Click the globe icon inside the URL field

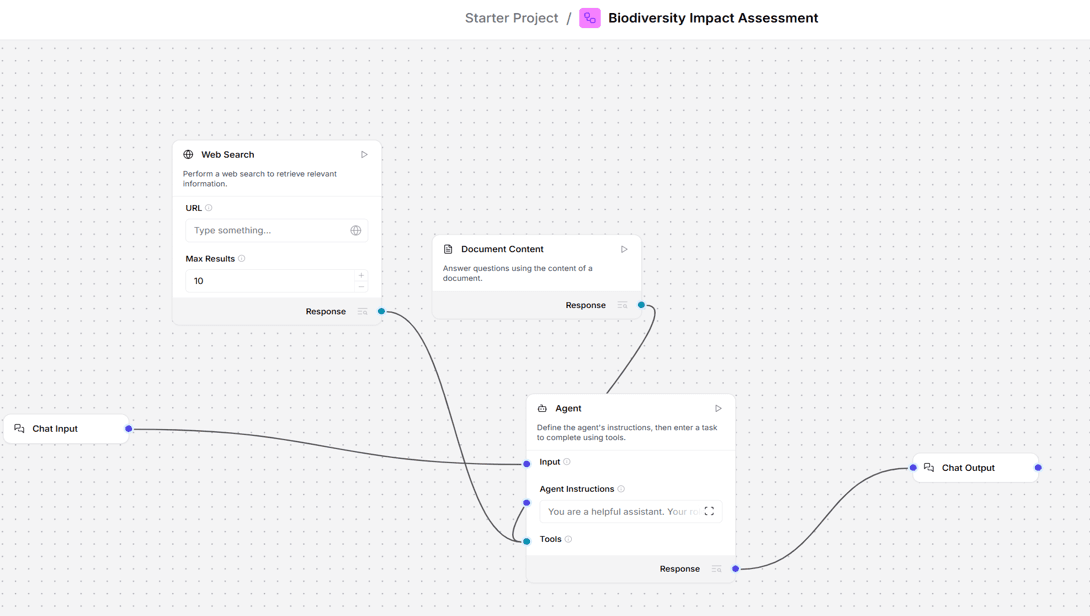point(356,230)
